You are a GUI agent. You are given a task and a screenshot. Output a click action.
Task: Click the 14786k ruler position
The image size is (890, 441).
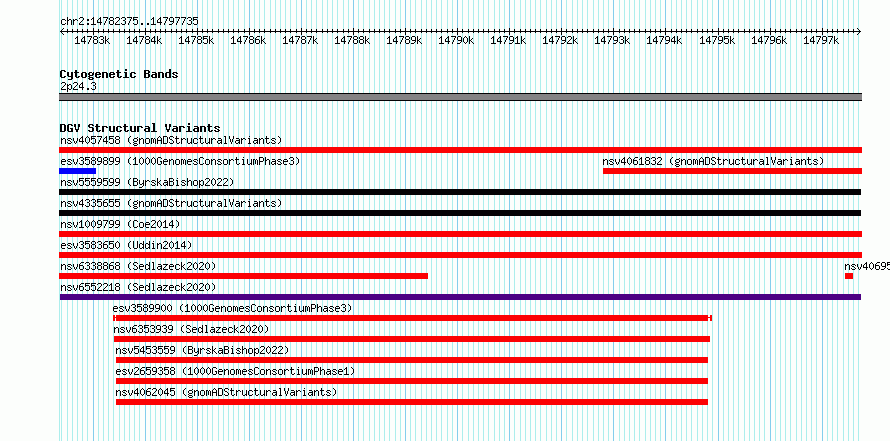248,40
